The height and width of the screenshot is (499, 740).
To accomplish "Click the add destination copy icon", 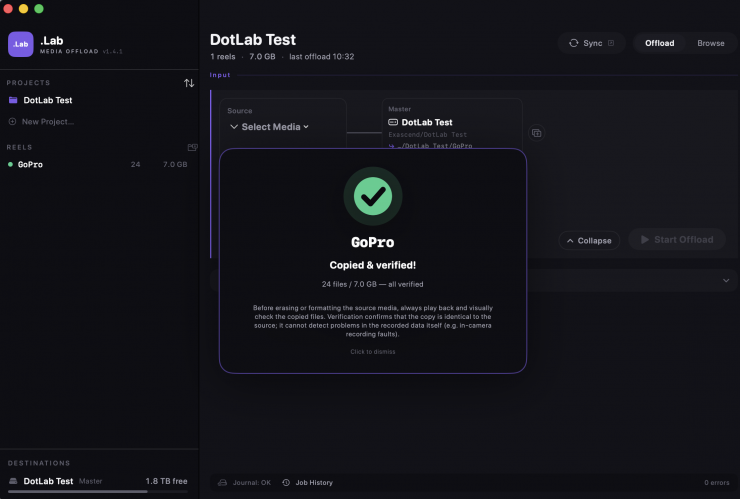I will (x=537, y=133).
